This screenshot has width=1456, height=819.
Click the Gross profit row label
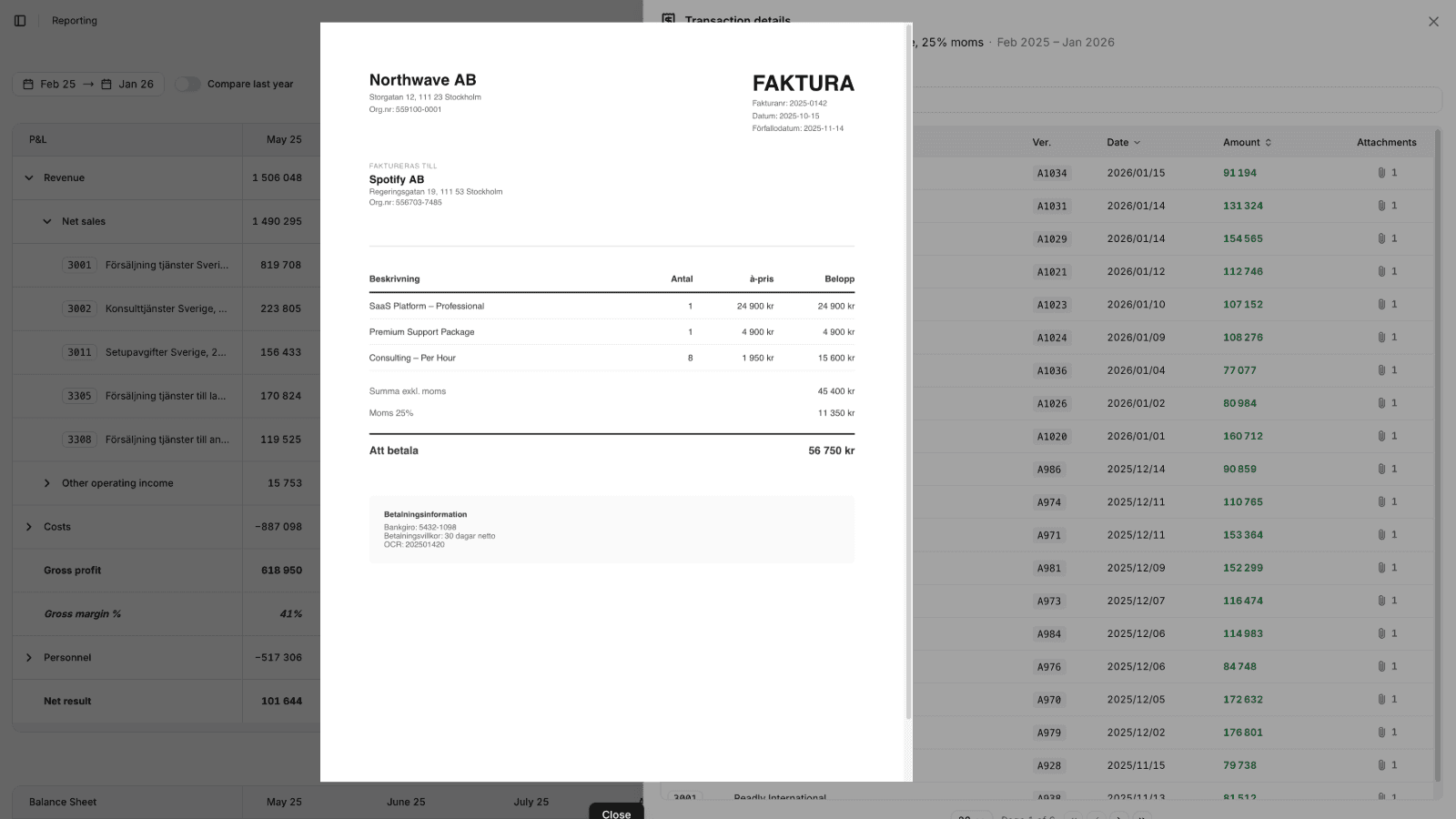click(73, 571)
